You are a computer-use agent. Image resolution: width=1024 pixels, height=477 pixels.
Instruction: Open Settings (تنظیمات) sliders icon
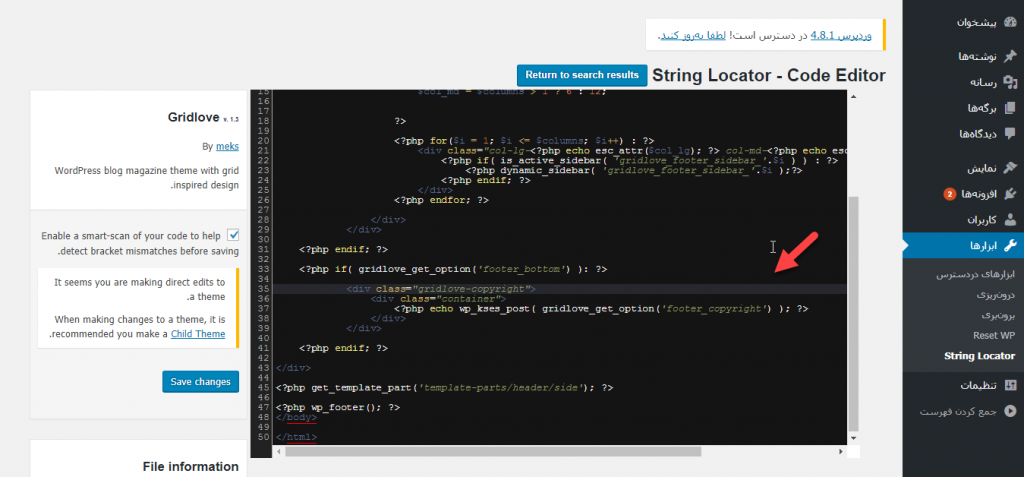tap(1009, 385)
